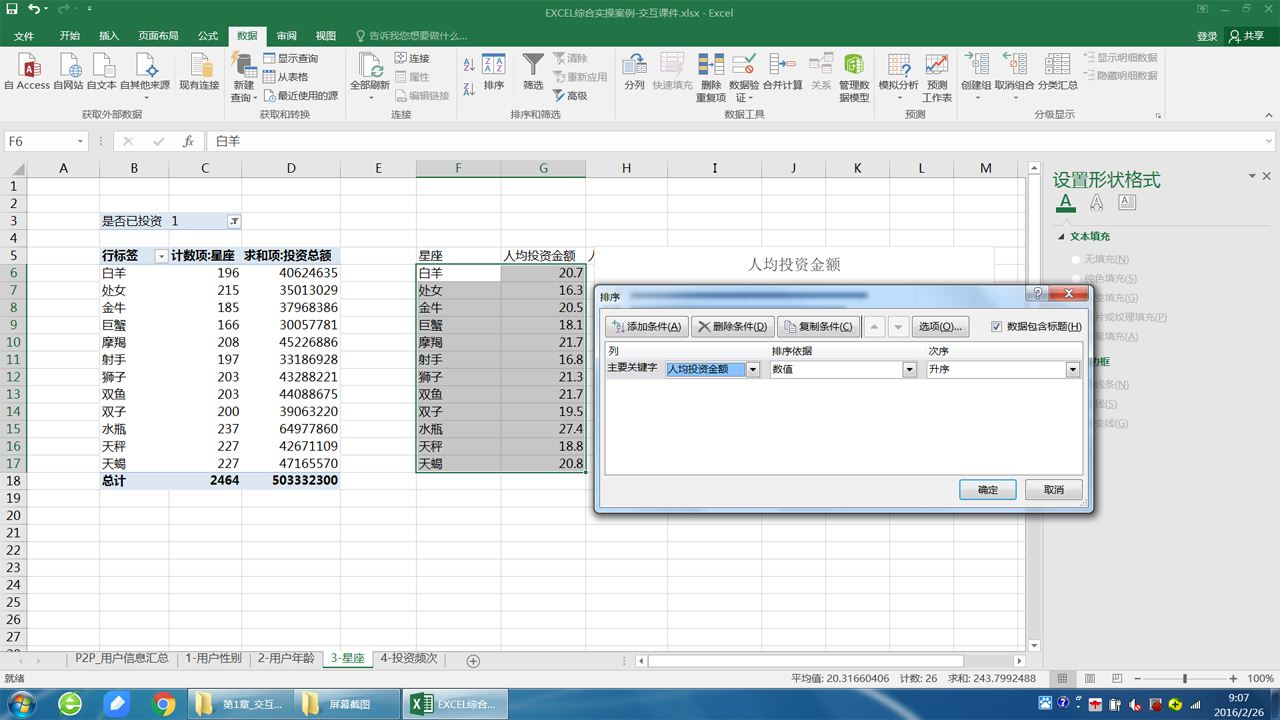Viewport: 1280px width, 720px height.
Task: Click 显示查询 (Show Queries) in the ribbon
Action: pyautogui.click(x=290, y=59)
